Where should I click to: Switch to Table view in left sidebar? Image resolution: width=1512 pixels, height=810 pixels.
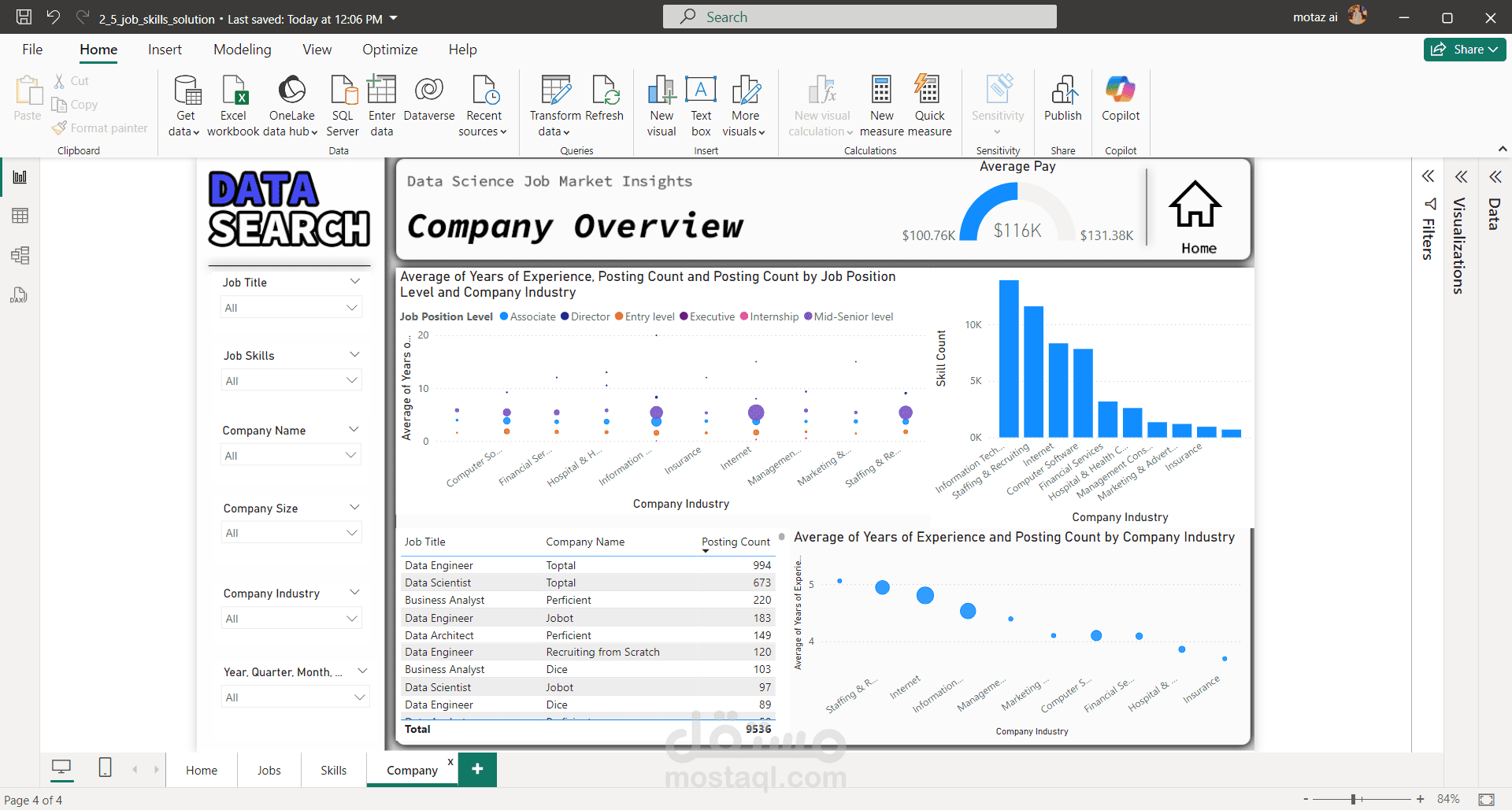coord(20,216)
